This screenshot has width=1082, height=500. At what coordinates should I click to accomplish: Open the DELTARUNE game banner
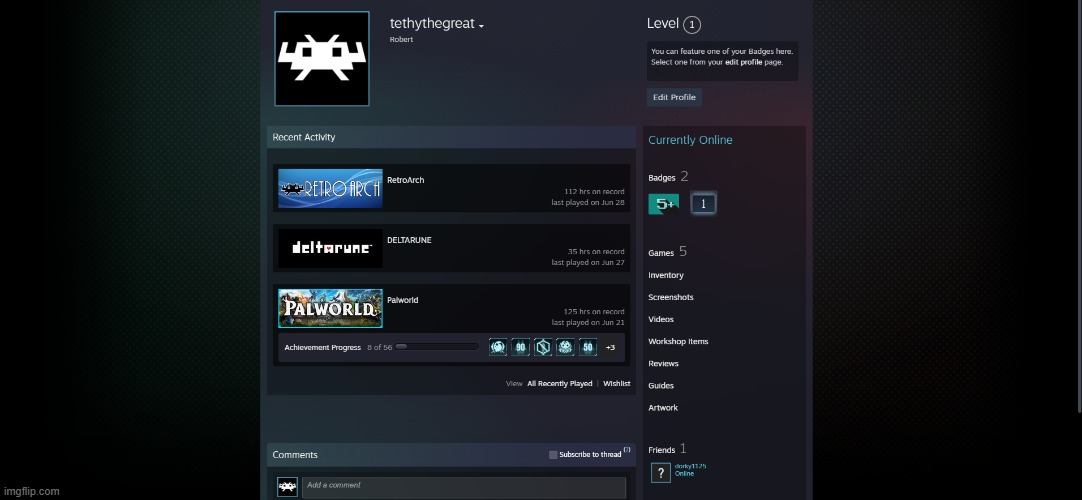[x=330, y=248]
